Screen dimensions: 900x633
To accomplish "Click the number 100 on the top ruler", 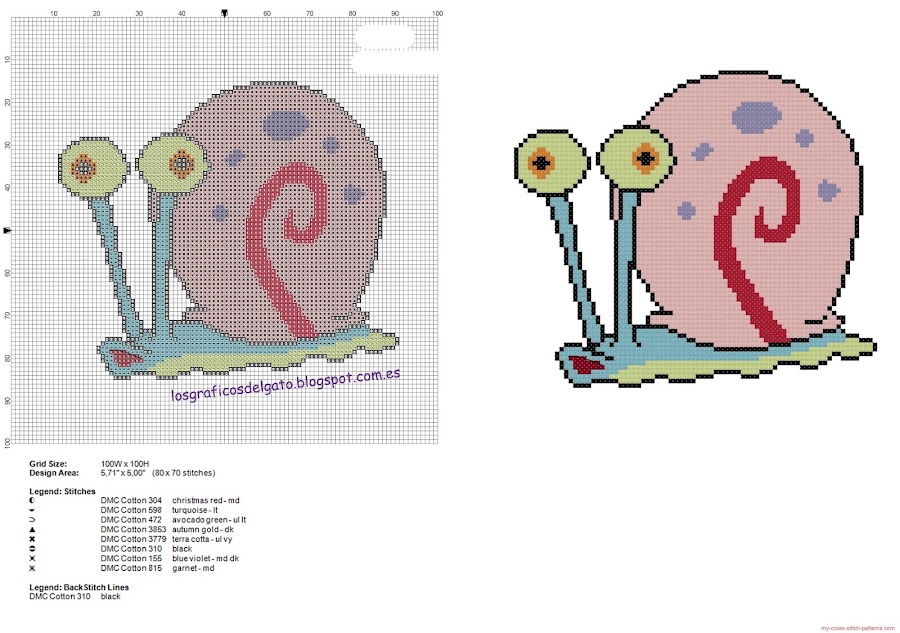I will pos(437,13).
